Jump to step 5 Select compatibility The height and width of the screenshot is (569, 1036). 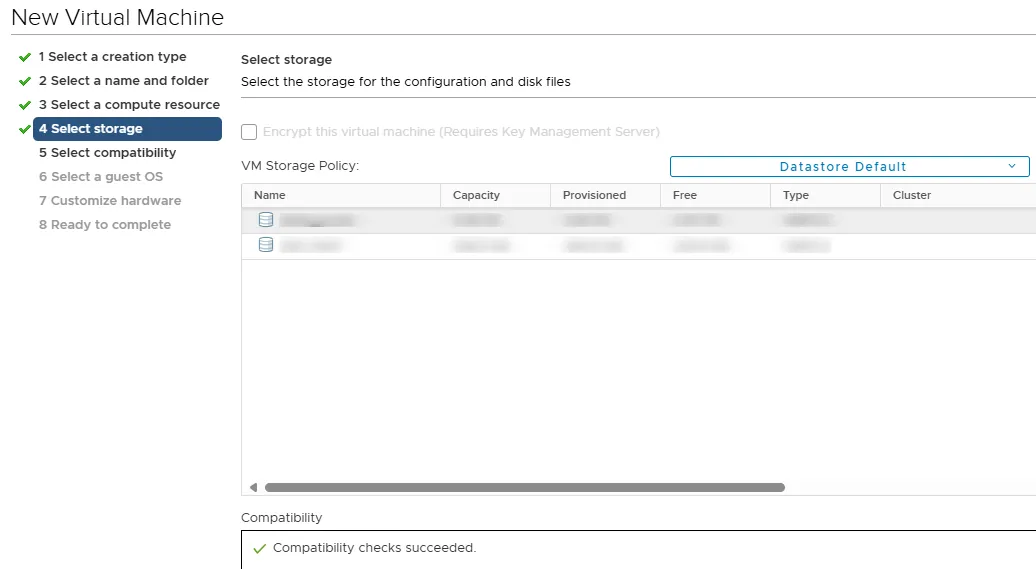(x=107, y=153)
